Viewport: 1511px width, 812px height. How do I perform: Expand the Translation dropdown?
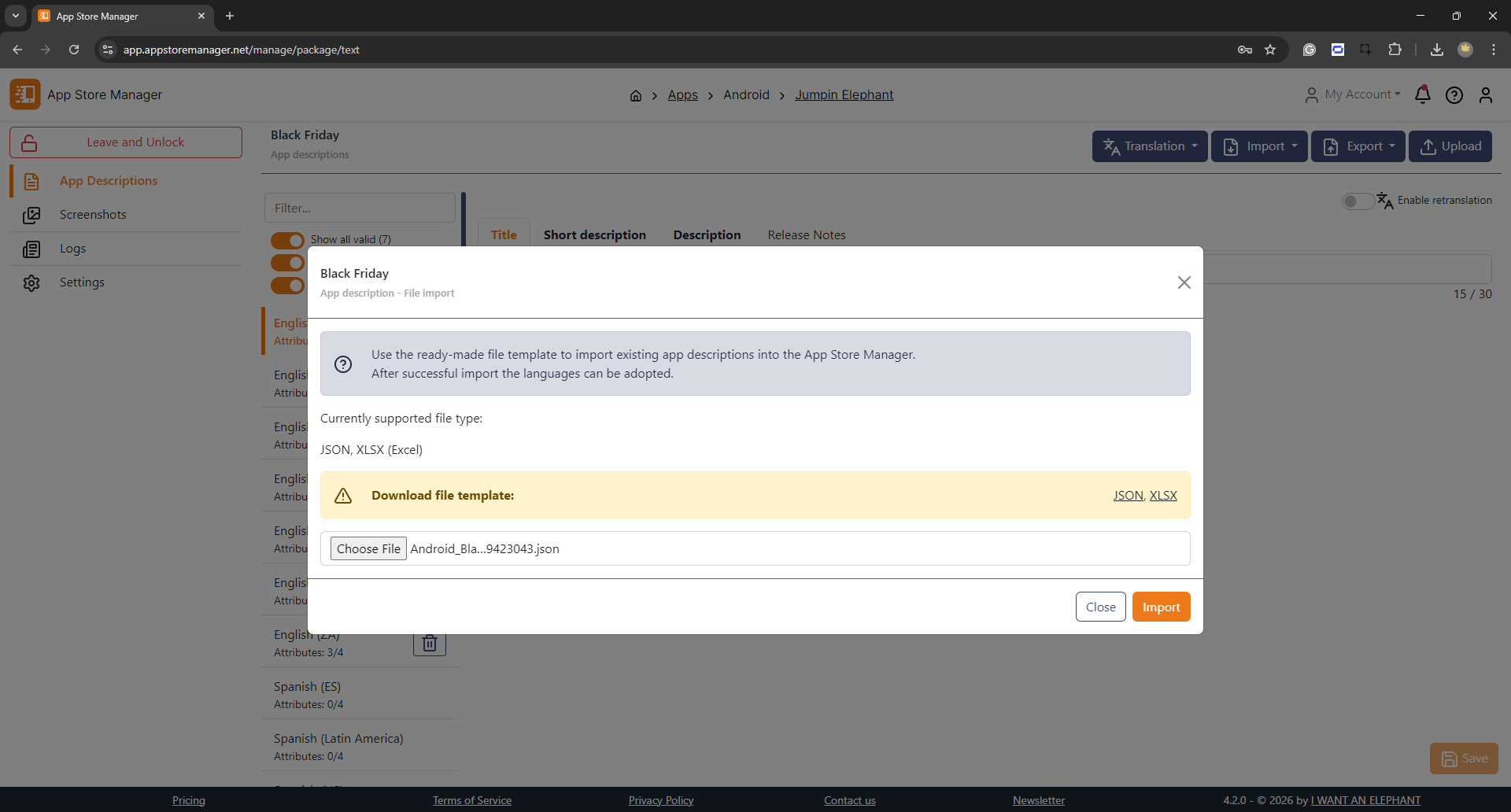click(x=1150, y=146)
